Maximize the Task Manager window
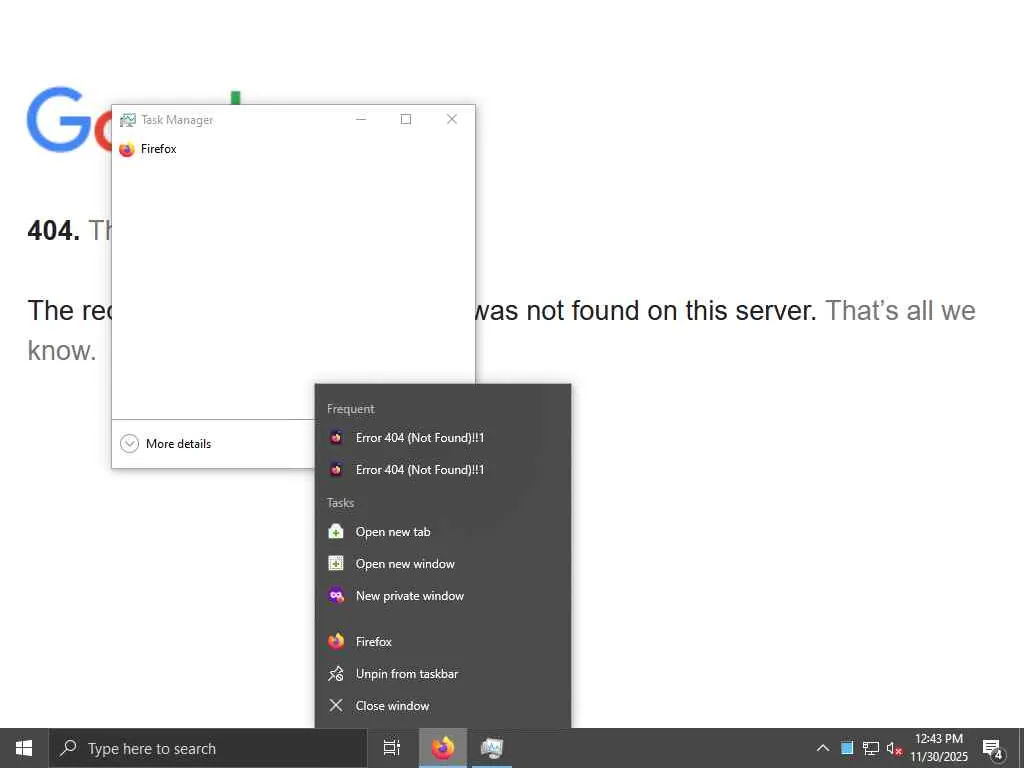The image size is (1024, 768). (x=406, y=119)
